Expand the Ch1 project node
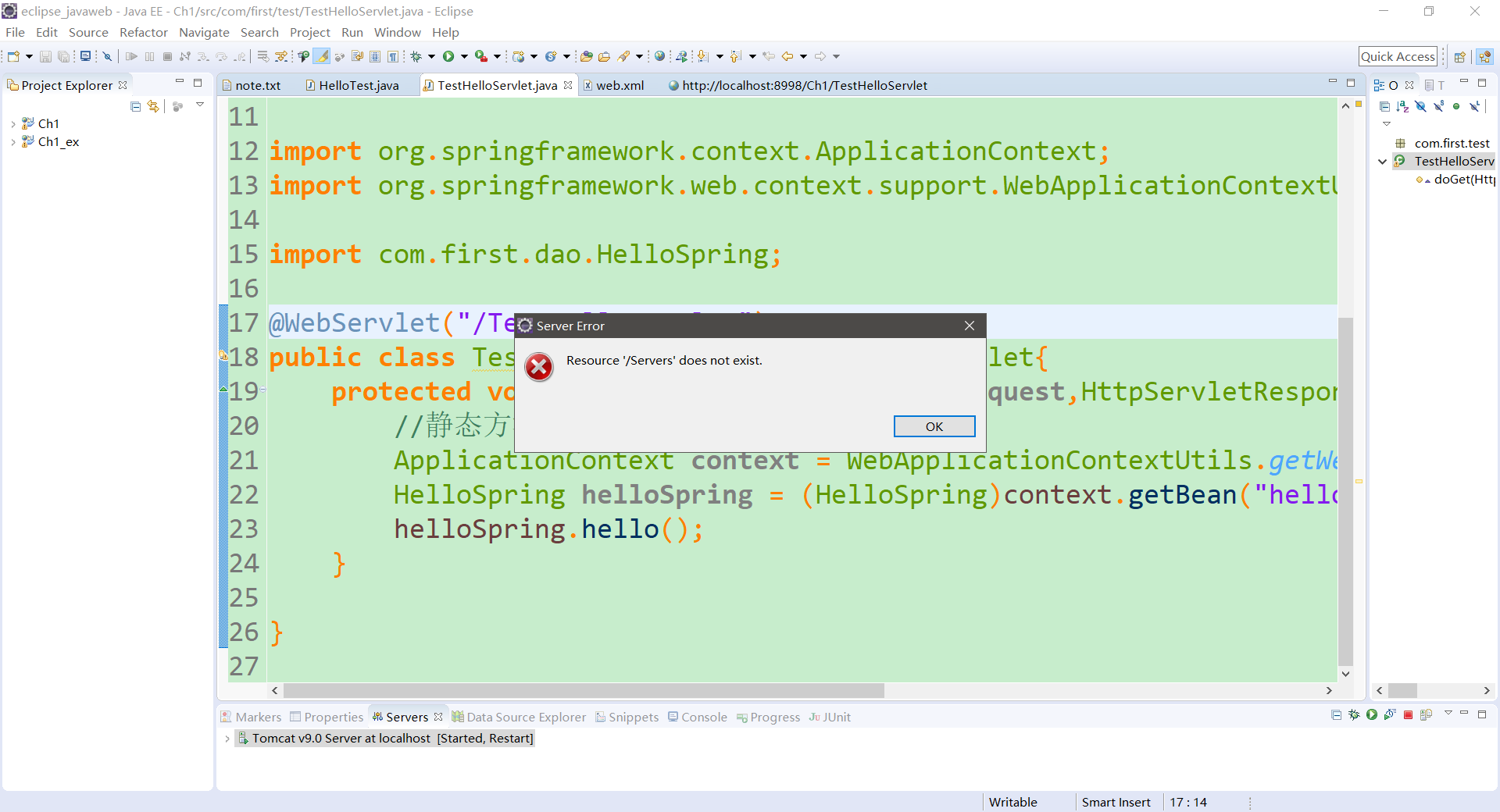Viewport: 1500px width, 812px height. coord(12,123)
